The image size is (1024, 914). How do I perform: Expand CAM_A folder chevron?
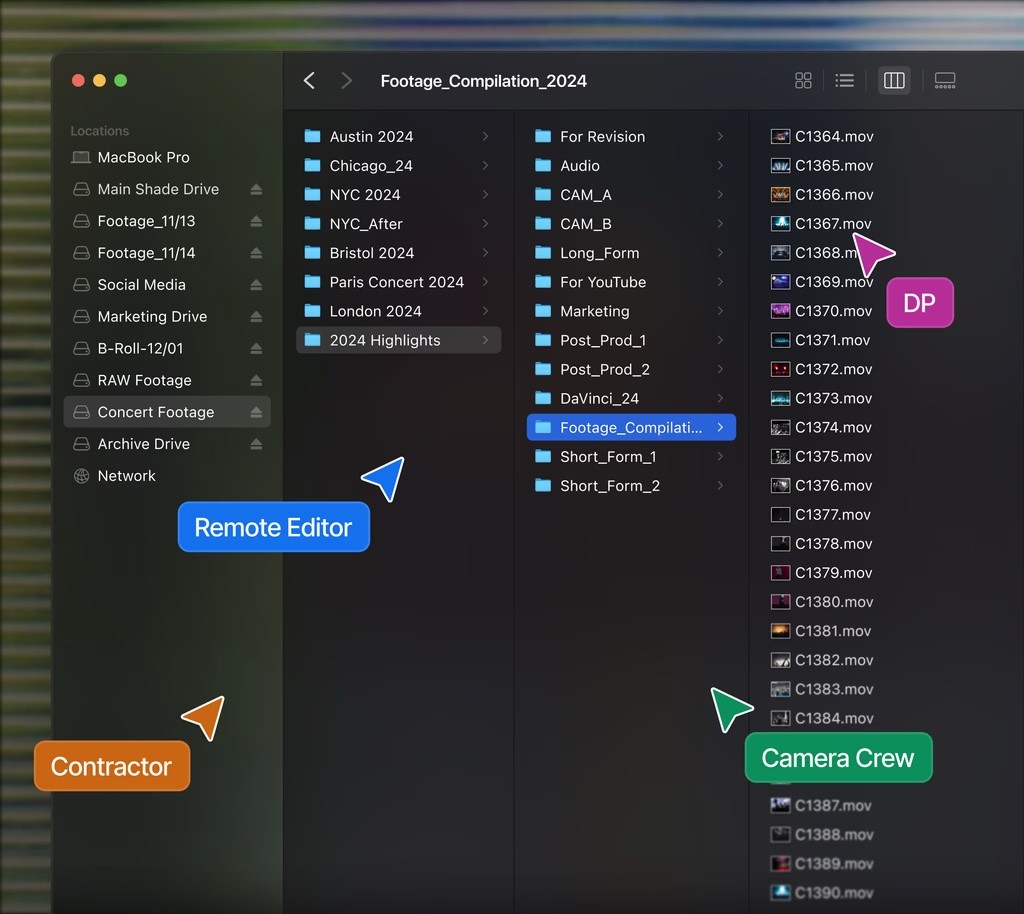pyautogui.click(x=720, y=195)
